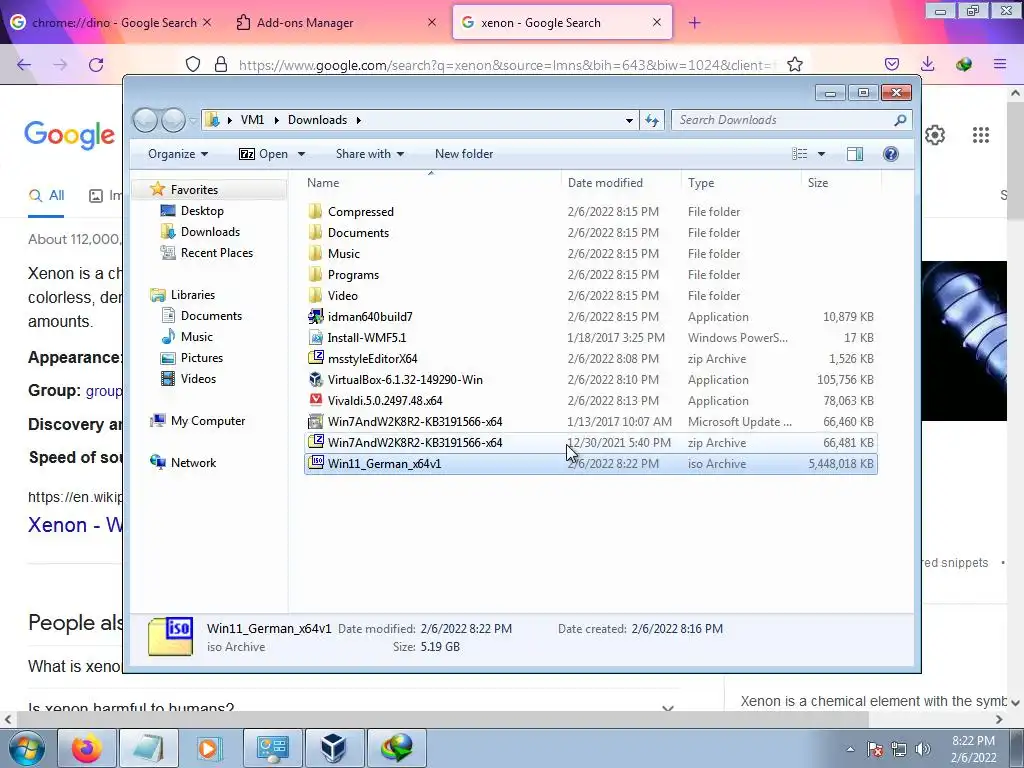Open VirtualBox from the taskbar
Image resolution: width=1024 pixels, height=768 pixels.
[x=335, y=748]
